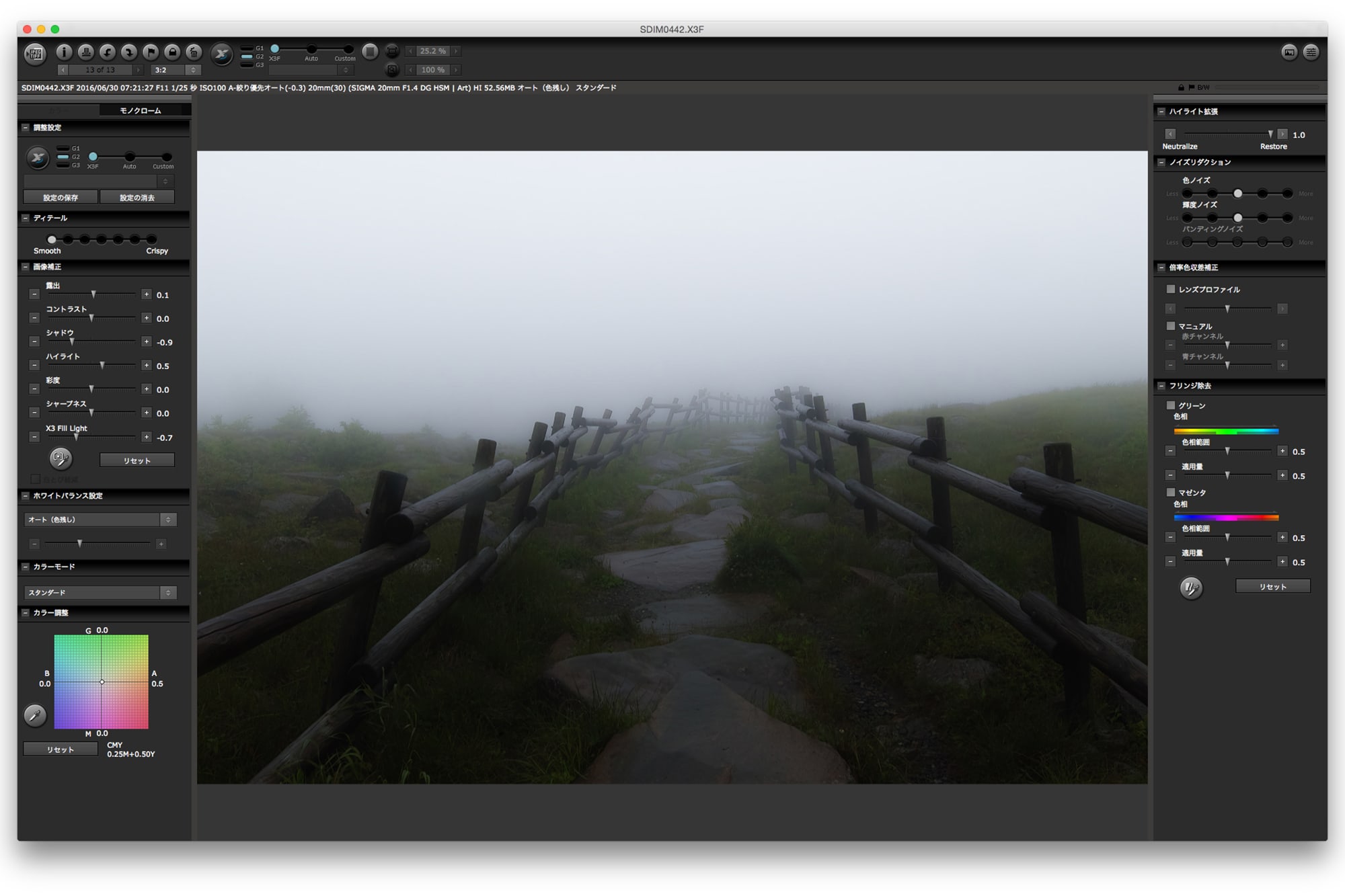1345x896 pixels.
Task: Click the 設定の保存 button
Action: pyautogui.click(x=61, y=198)
